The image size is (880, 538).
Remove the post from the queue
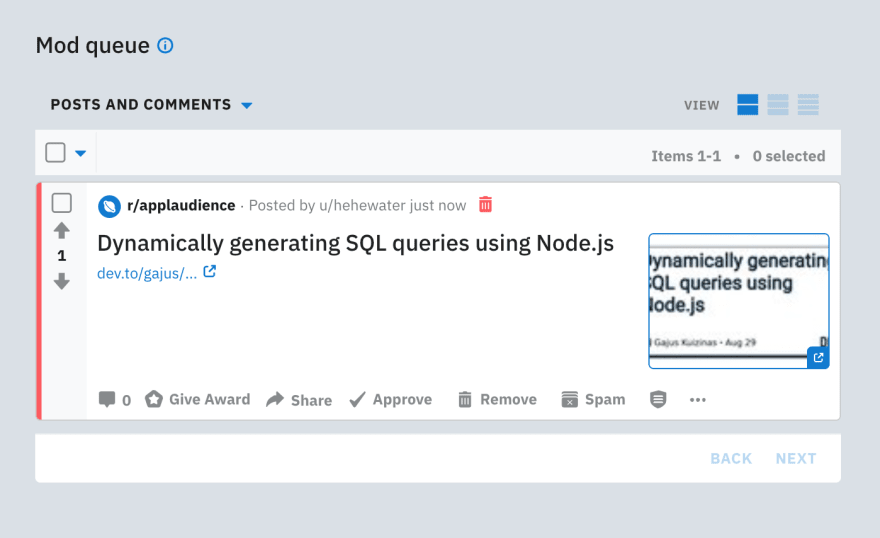(x=497, y=399)
